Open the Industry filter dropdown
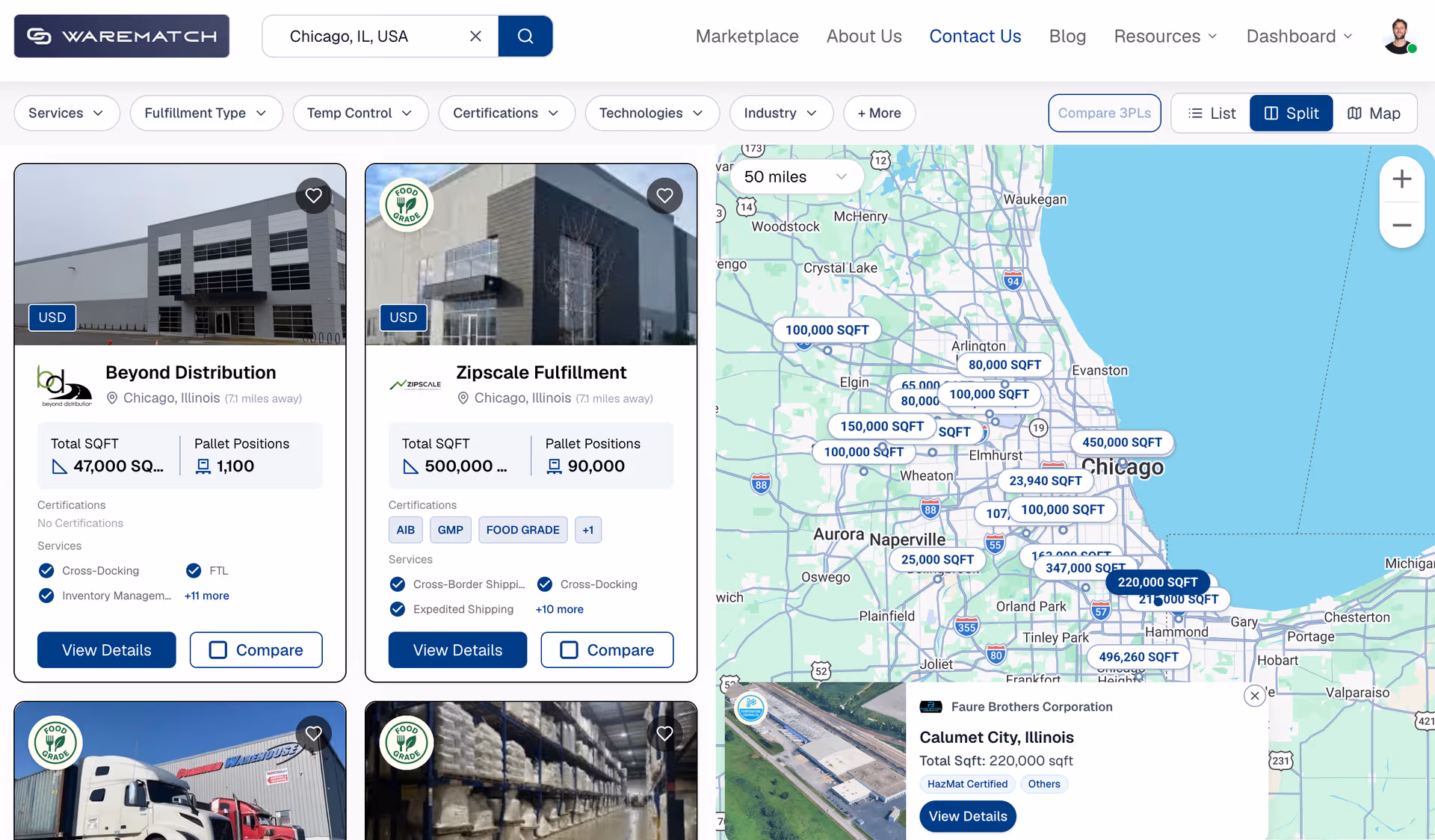The image size is (1435, 840). (x=781, y=113)
